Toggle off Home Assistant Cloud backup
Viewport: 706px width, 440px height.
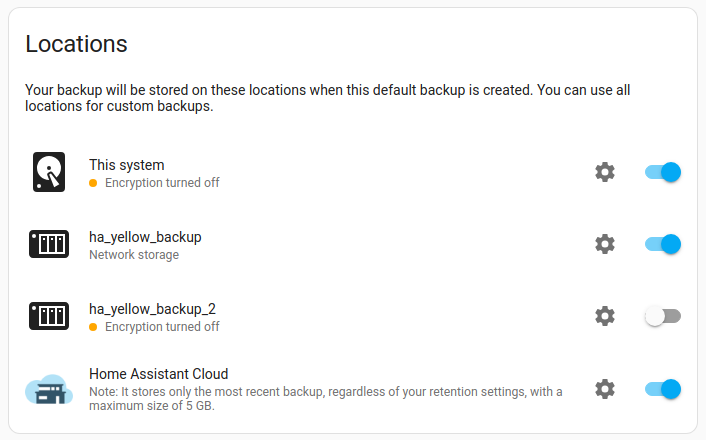pos(663,389)
